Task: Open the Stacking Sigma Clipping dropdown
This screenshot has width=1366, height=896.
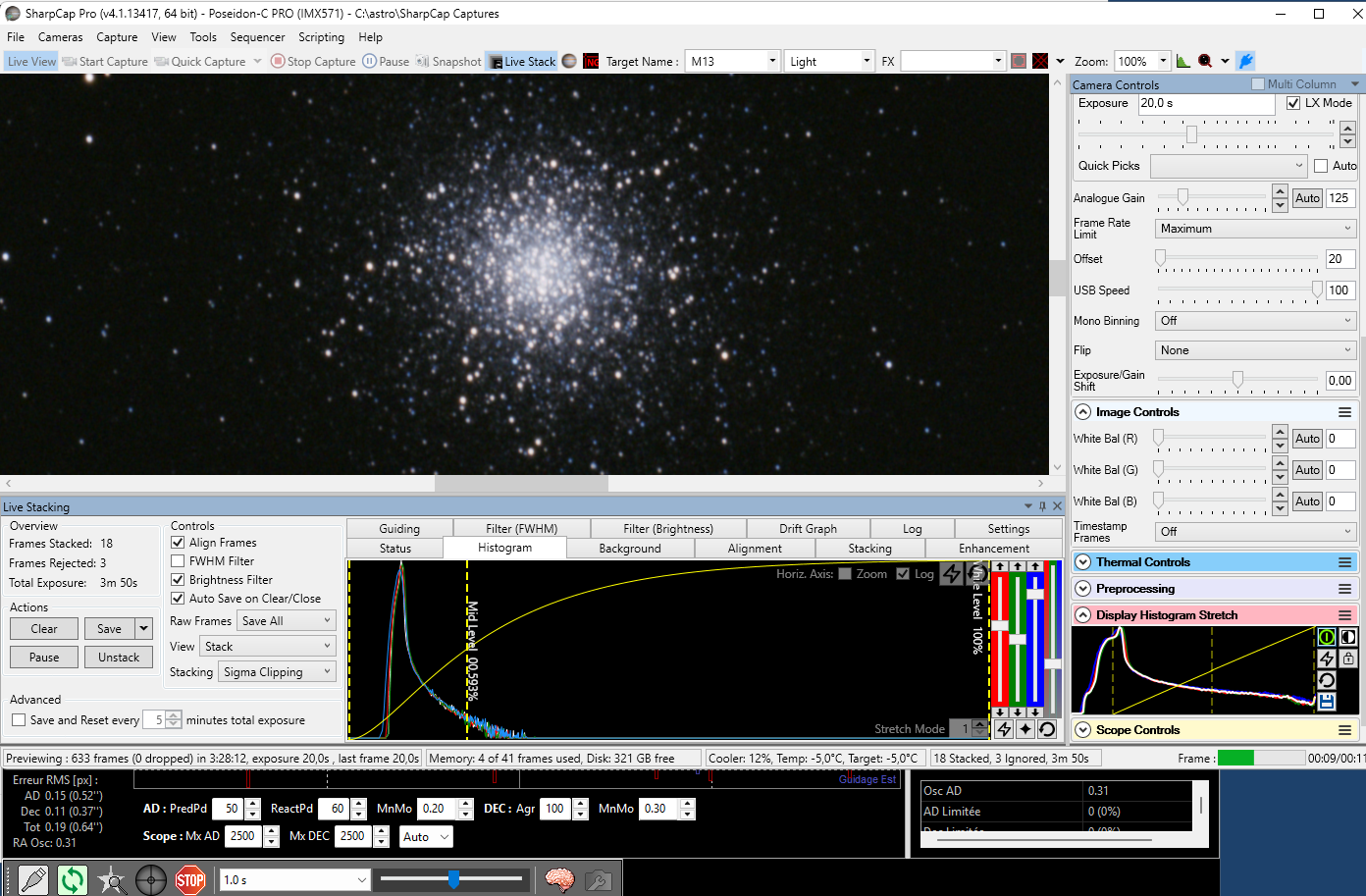Action: tap(278, 671)
